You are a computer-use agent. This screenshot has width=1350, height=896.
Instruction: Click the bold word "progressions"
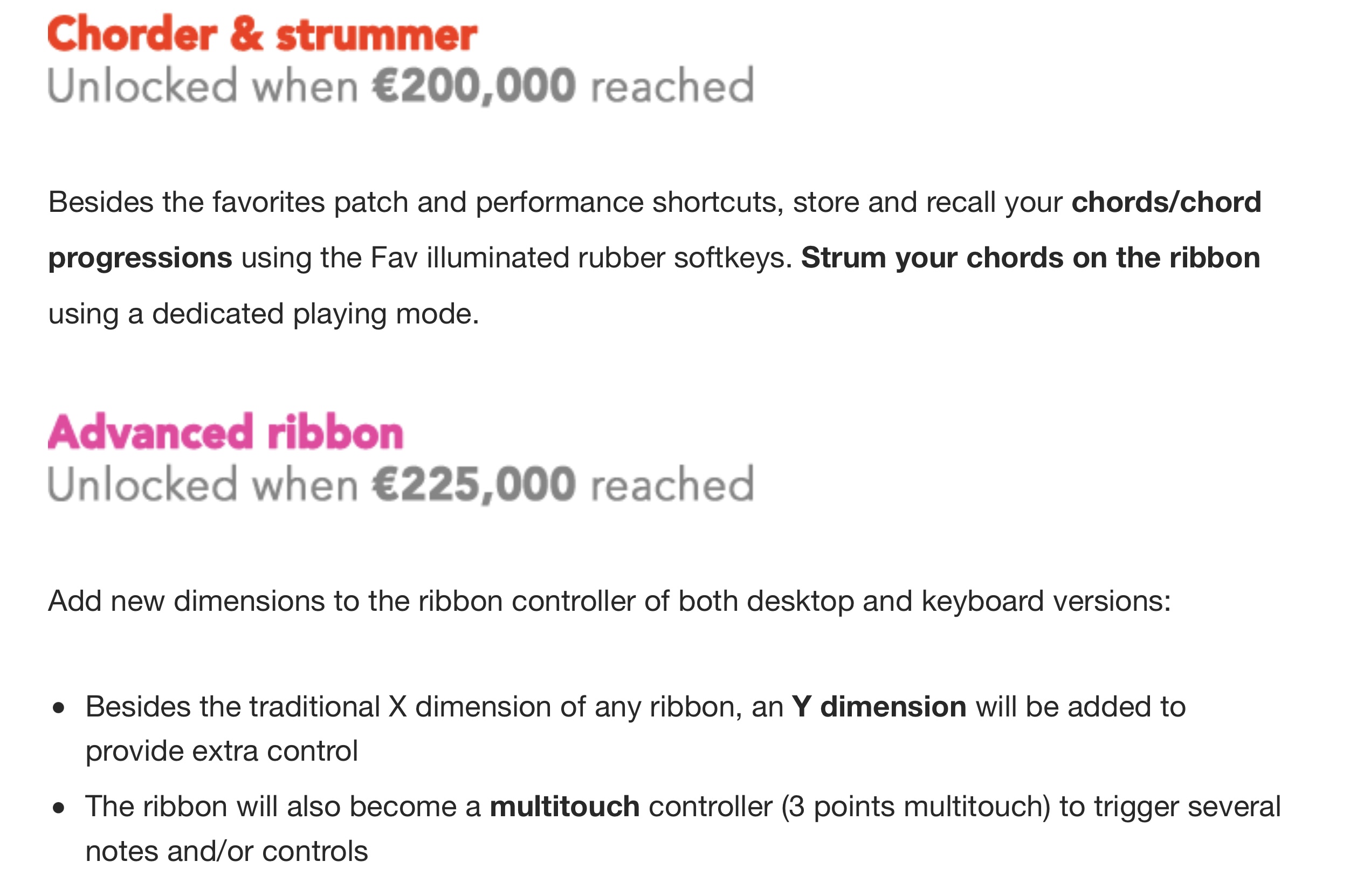click(140, 258)
